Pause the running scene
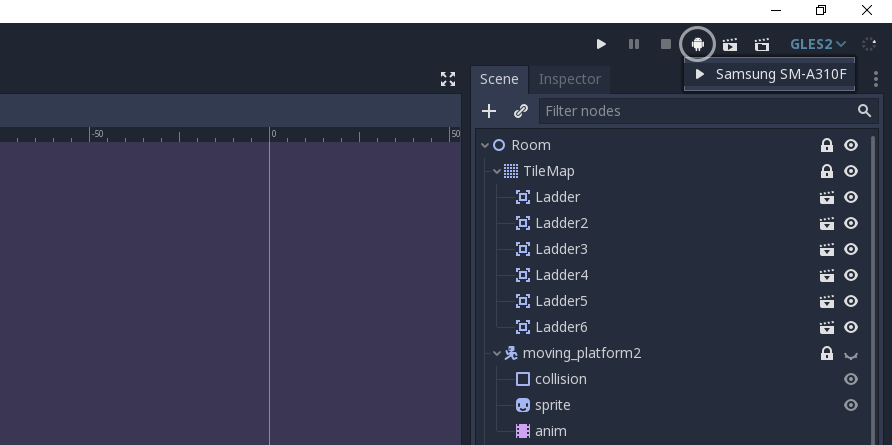 (634, 44)
